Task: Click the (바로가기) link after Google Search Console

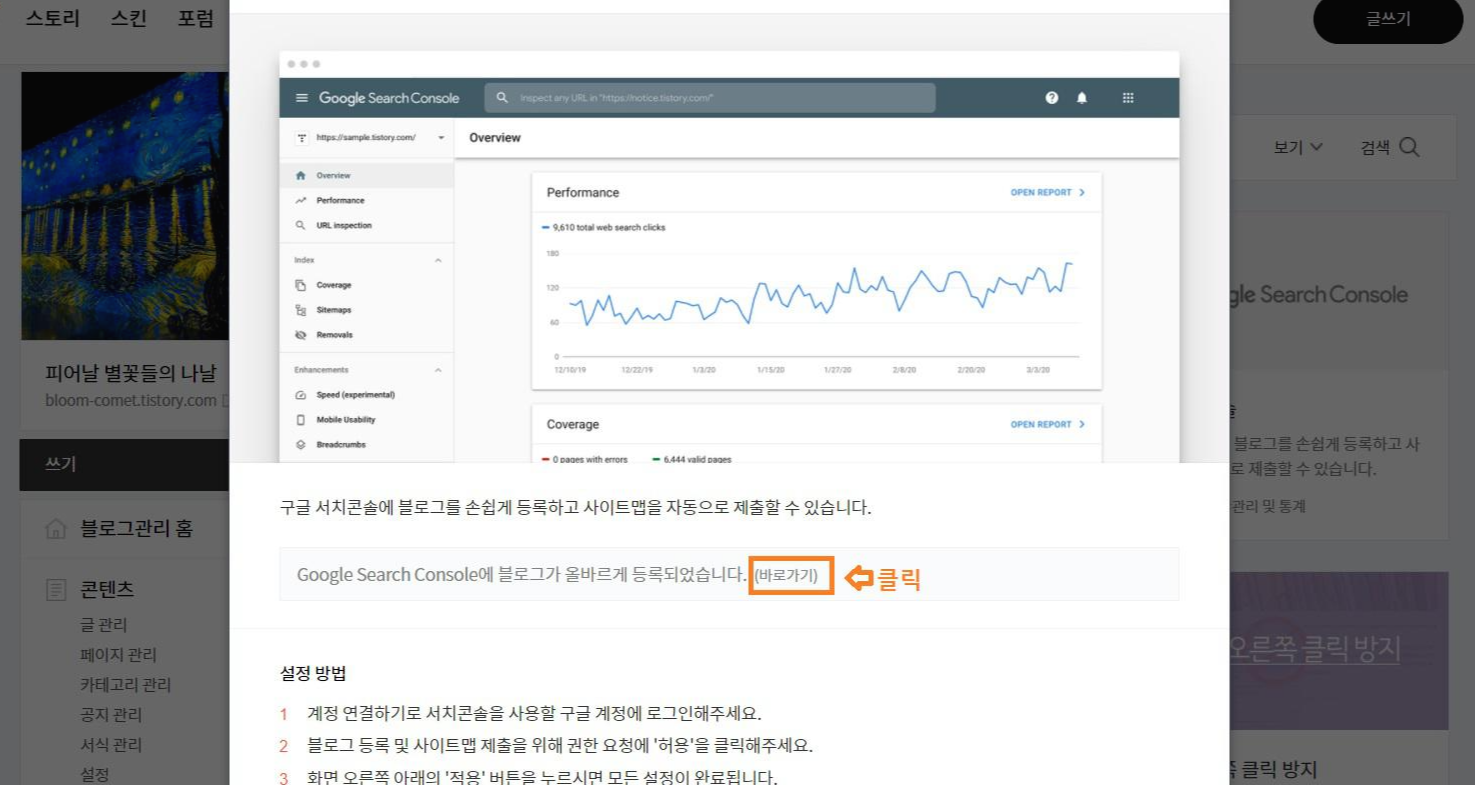Action: point(786,575)
